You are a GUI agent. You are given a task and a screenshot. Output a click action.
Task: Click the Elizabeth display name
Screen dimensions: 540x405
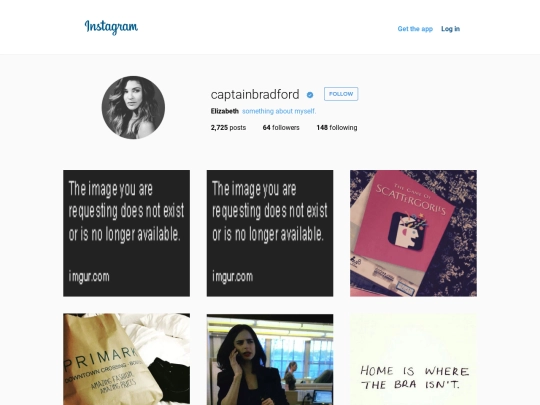click(225, 111)
